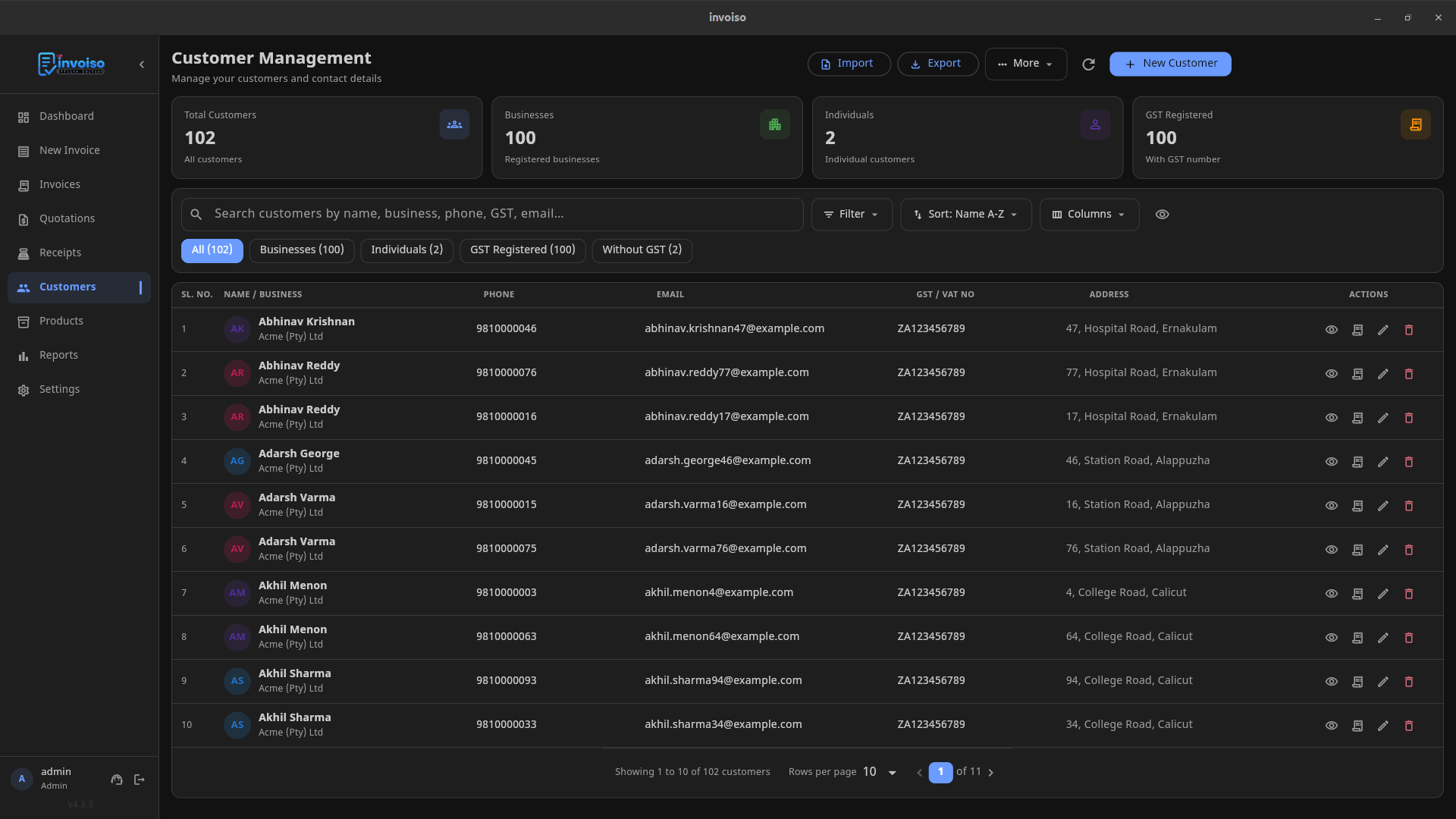
Task: Open invoice icon for Abhinav Krishnan
Action: 1357,330
